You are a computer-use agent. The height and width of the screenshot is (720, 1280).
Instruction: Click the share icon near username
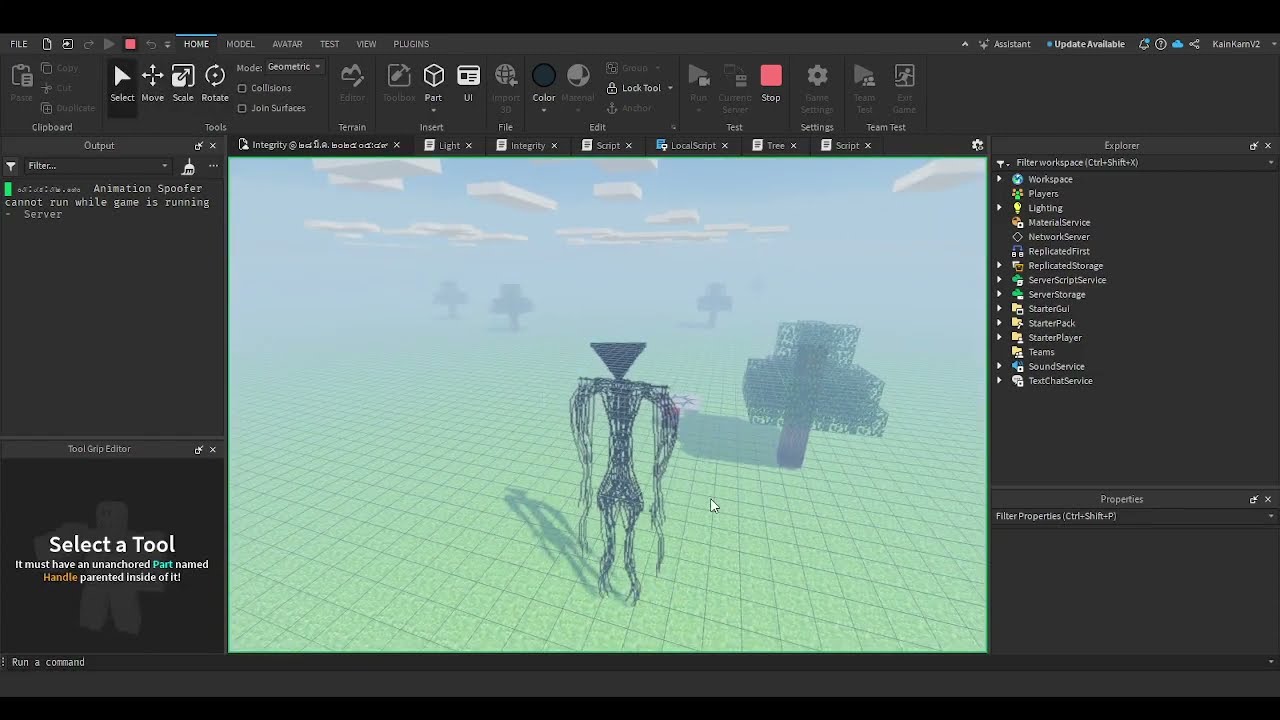pyautogui.click(x=1193, y=44)
